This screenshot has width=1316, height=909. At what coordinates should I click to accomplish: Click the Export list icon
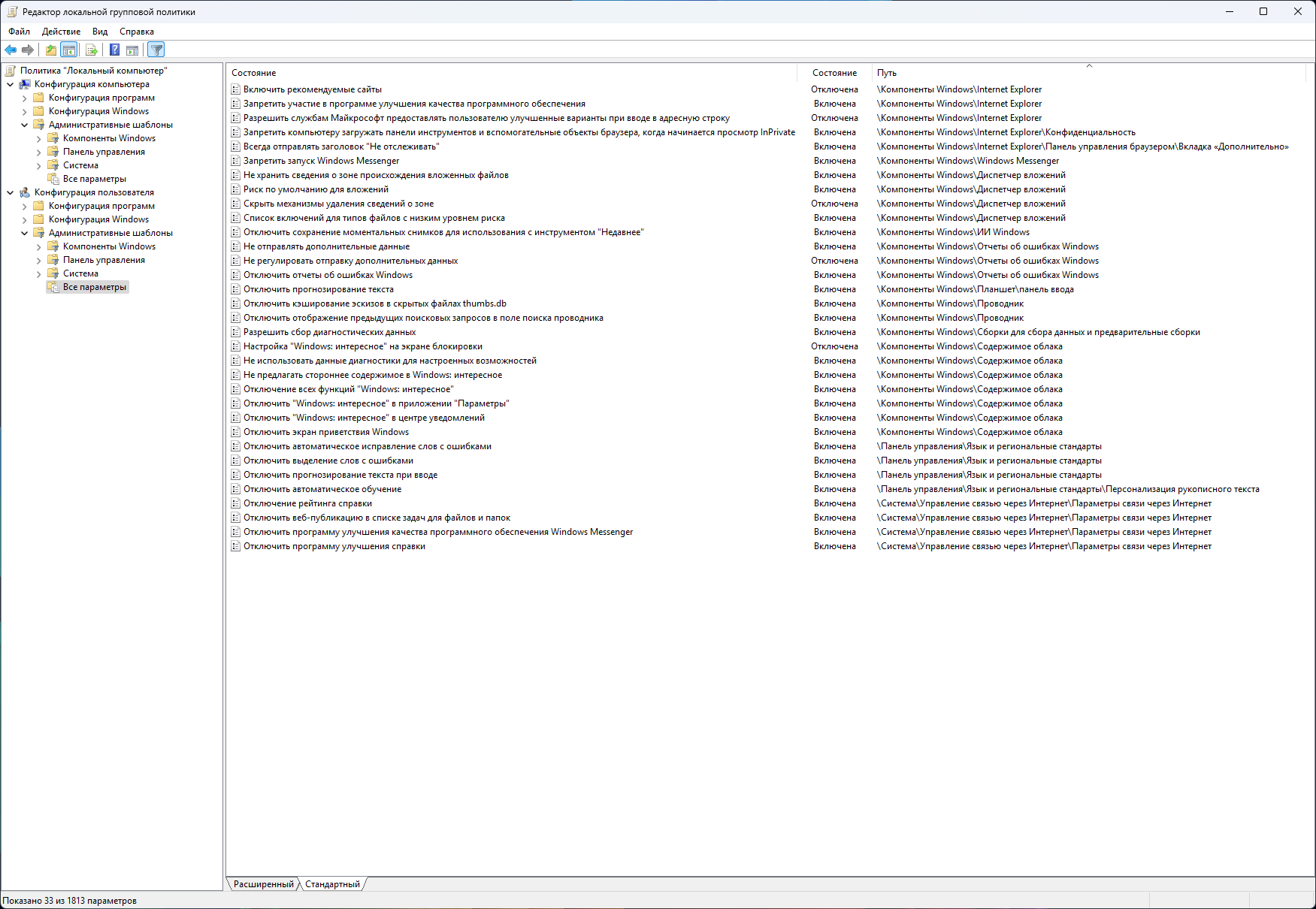point(90,50)
